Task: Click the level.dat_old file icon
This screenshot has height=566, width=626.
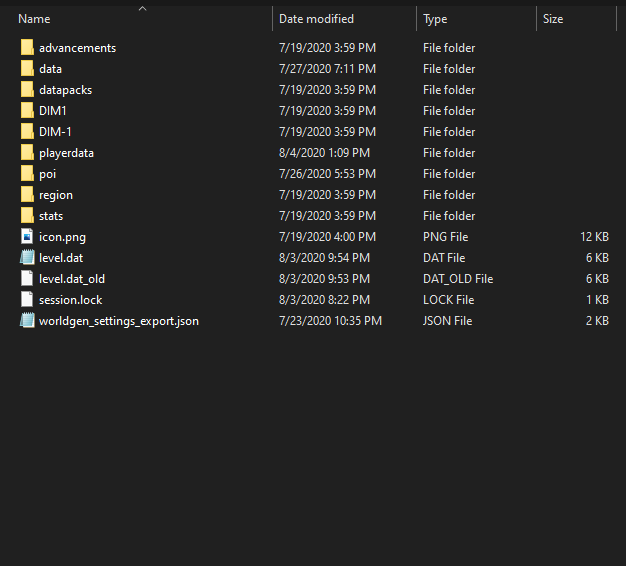Action: 27,279
